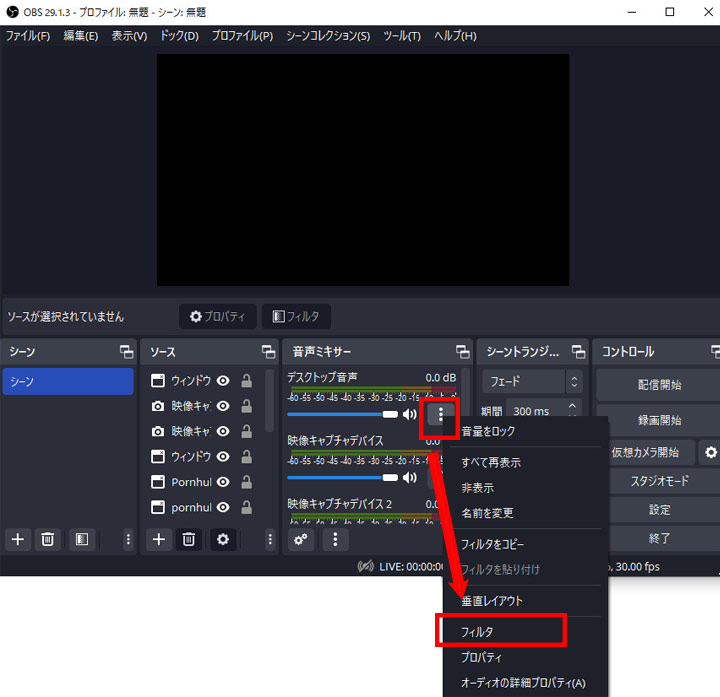Toggle visibility eye of capitalized Pornhul source
This screenshot has height=697, width=720.
[223, 482]
